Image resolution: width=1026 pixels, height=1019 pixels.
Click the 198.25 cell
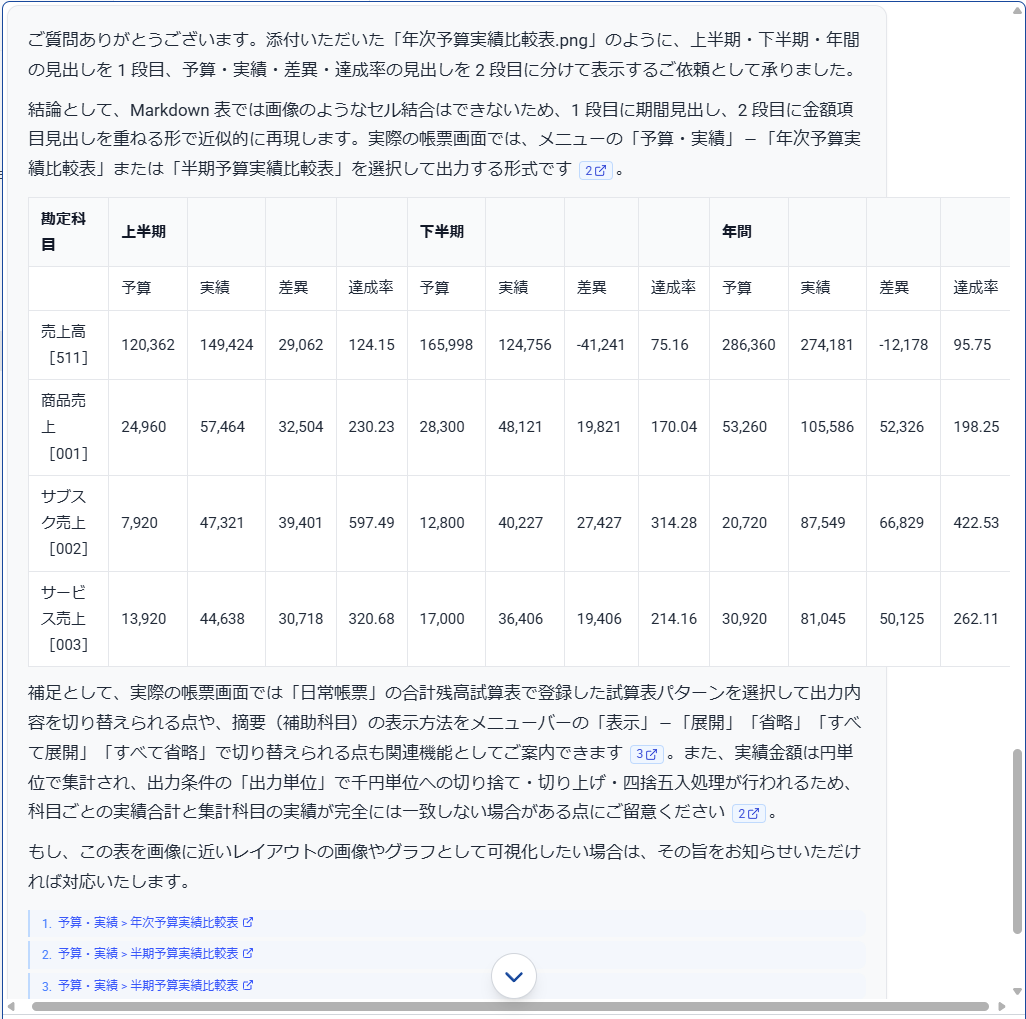pos(975,427)
